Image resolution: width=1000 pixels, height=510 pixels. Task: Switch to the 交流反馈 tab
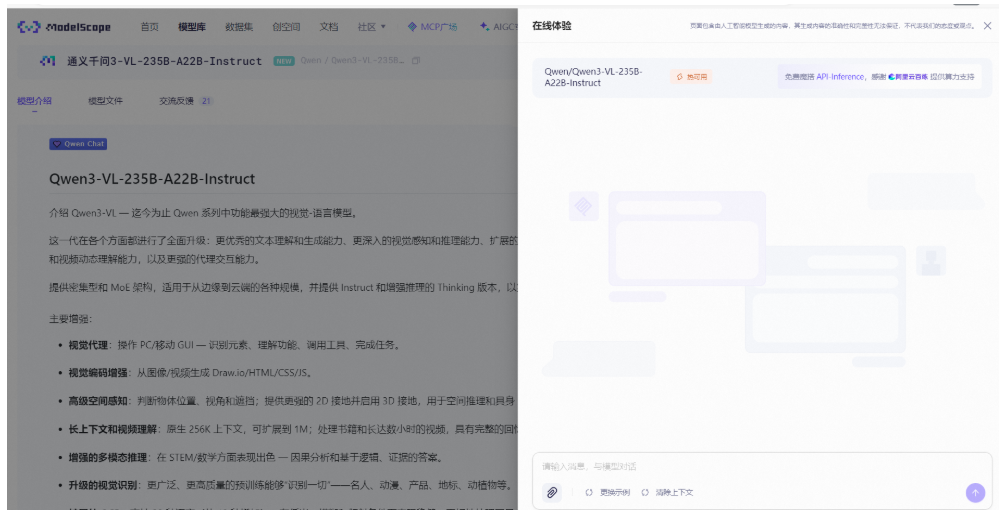[x=177, y=101]
